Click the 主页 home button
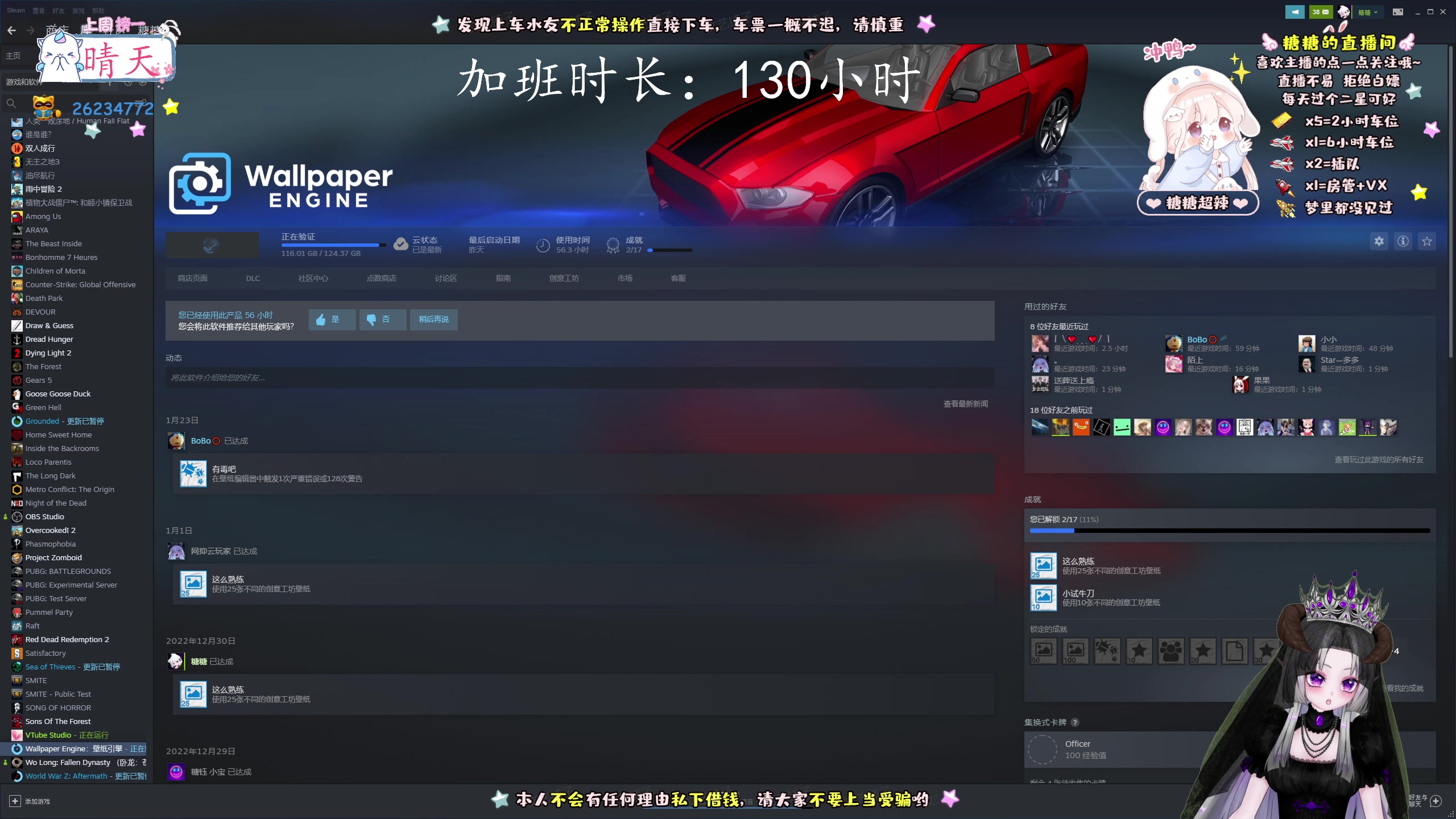The image size is (1456, 819). 13,56
